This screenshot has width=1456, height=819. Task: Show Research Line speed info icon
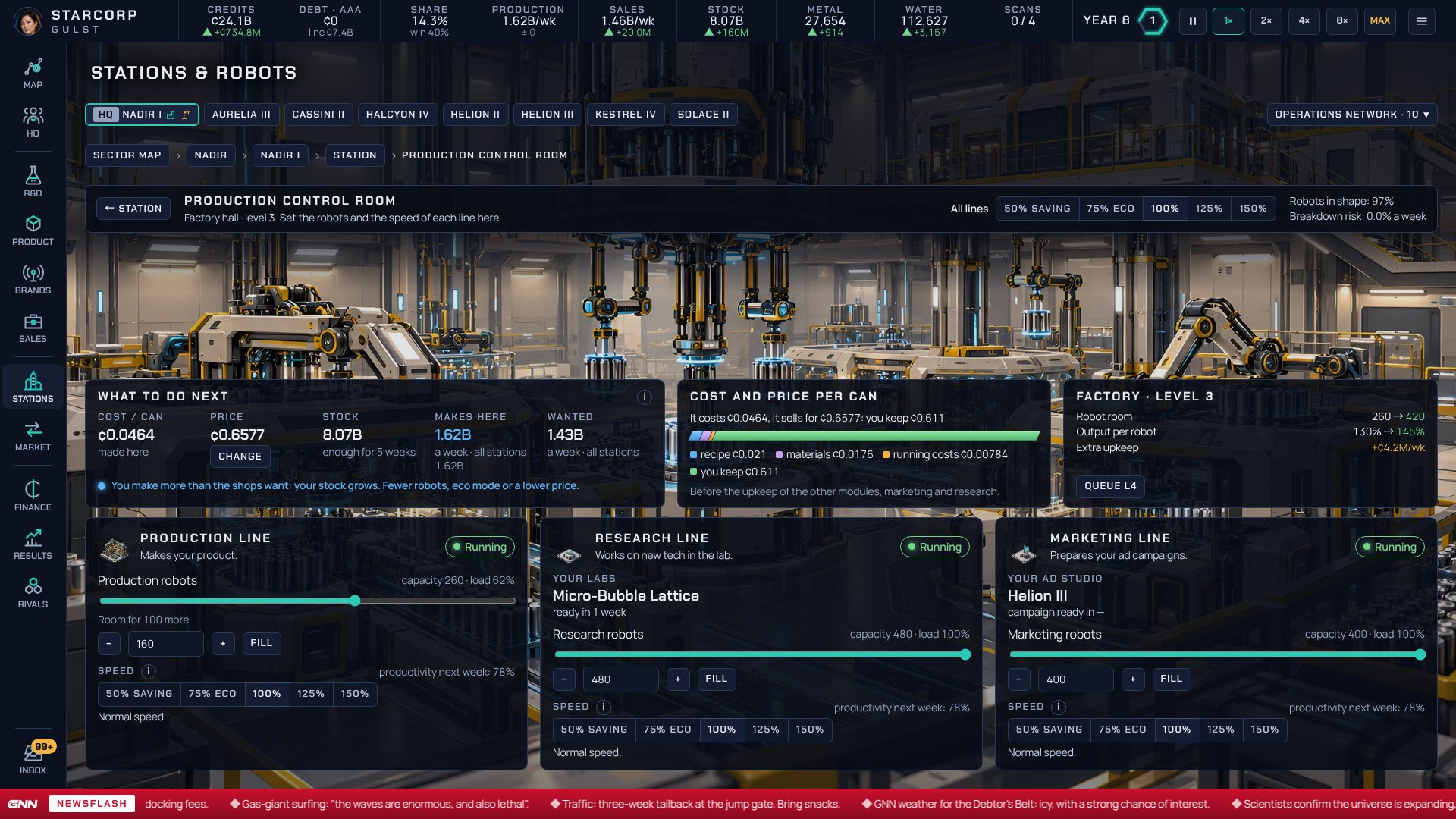(604, 707)
